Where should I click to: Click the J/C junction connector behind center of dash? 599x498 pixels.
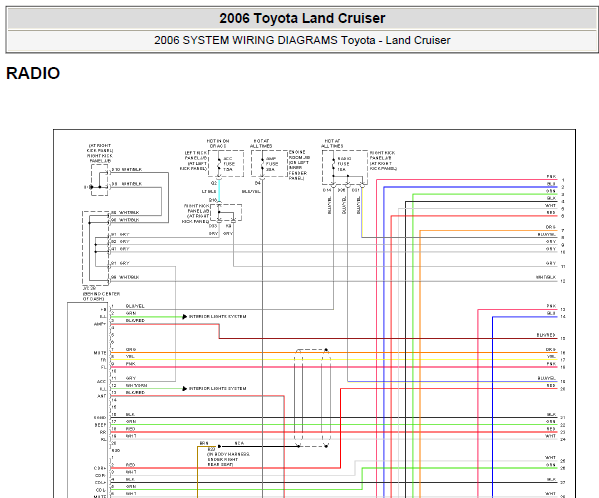tap(96, 248)
